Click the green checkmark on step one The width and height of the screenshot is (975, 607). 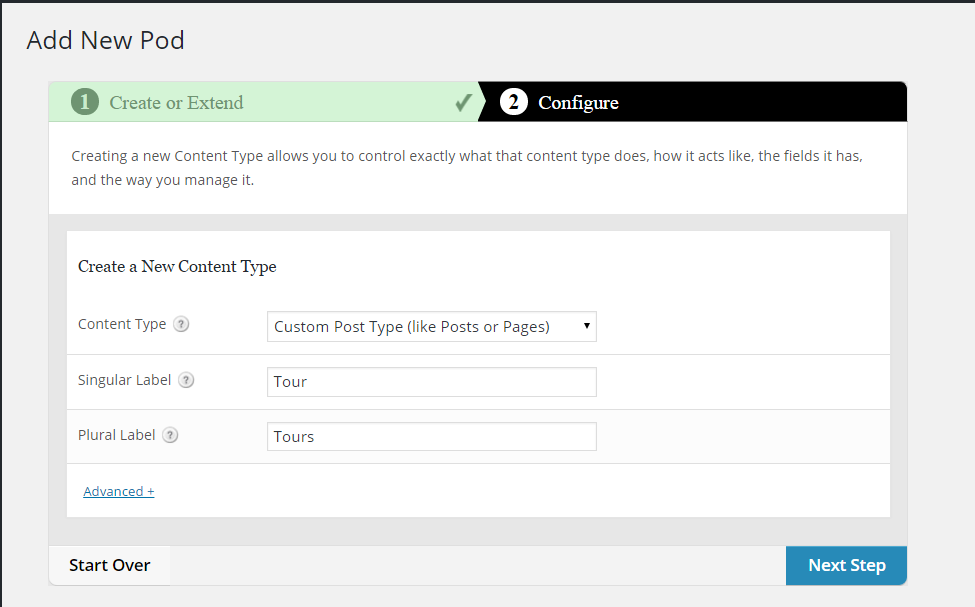[463, 102]
